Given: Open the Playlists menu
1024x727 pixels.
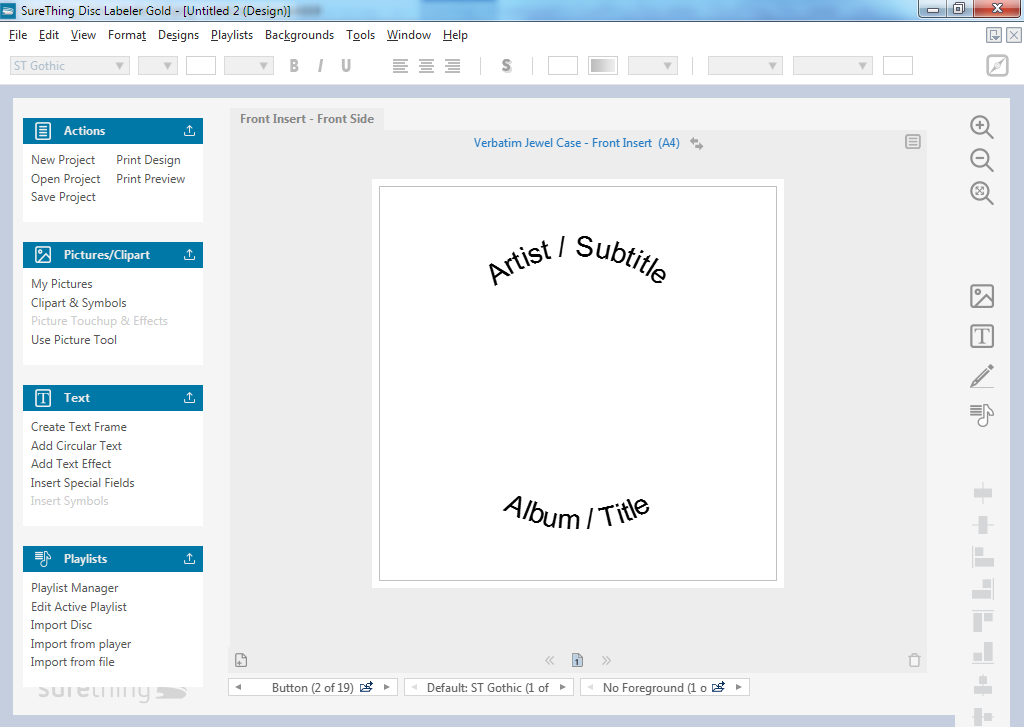Looking at the screenshot, I should [231, 35].
